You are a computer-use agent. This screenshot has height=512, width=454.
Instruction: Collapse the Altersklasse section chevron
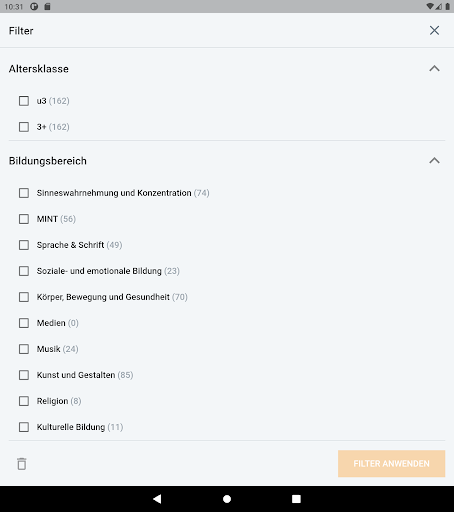[434, 69]
